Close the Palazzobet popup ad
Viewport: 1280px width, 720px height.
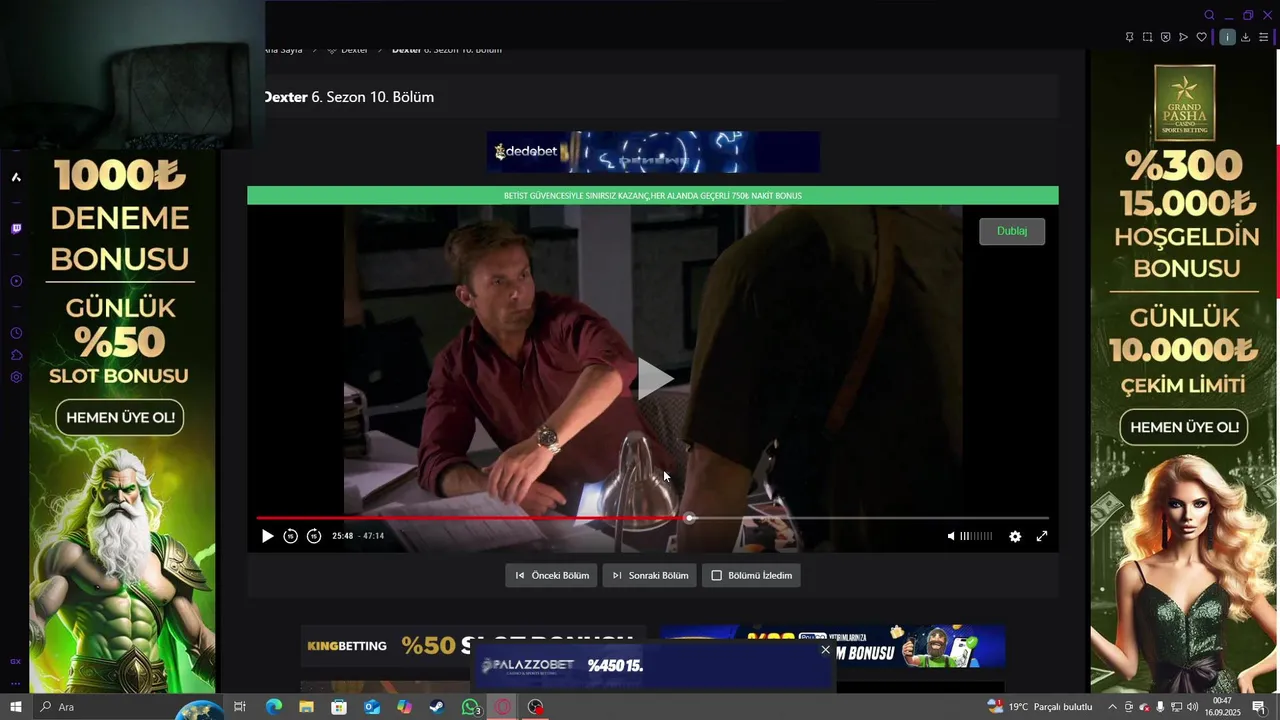(x=825, y=650)
